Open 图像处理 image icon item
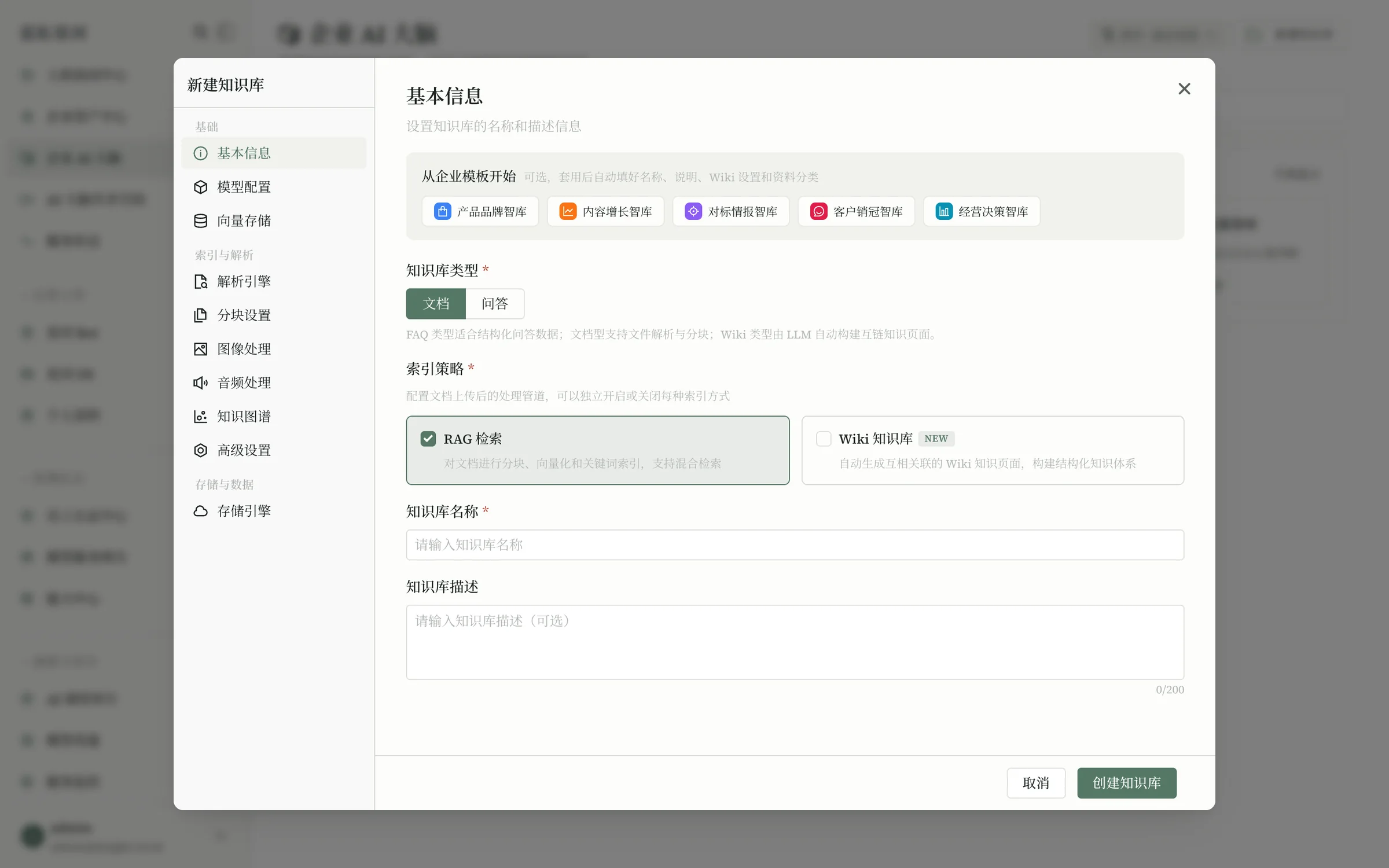 point(200,349)
